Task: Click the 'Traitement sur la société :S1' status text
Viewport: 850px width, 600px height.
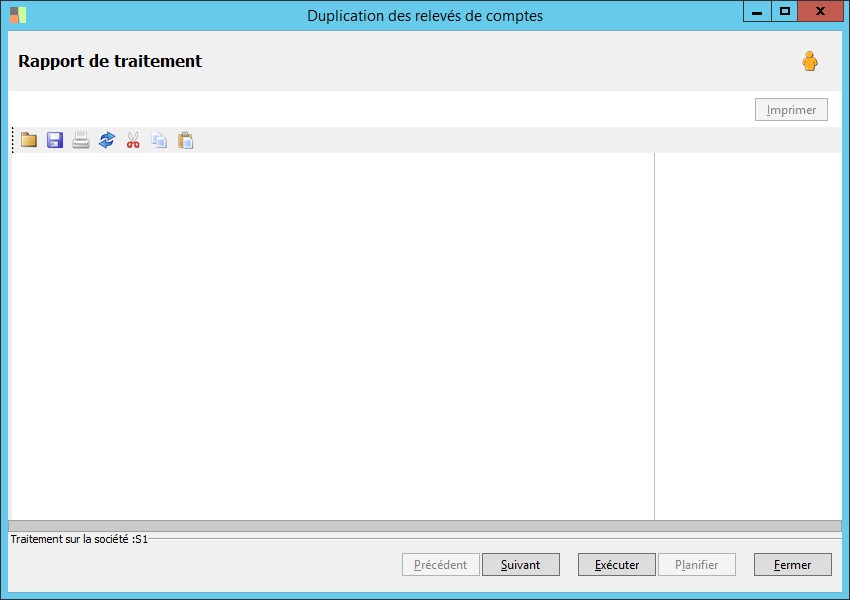Action: [79, 539]
